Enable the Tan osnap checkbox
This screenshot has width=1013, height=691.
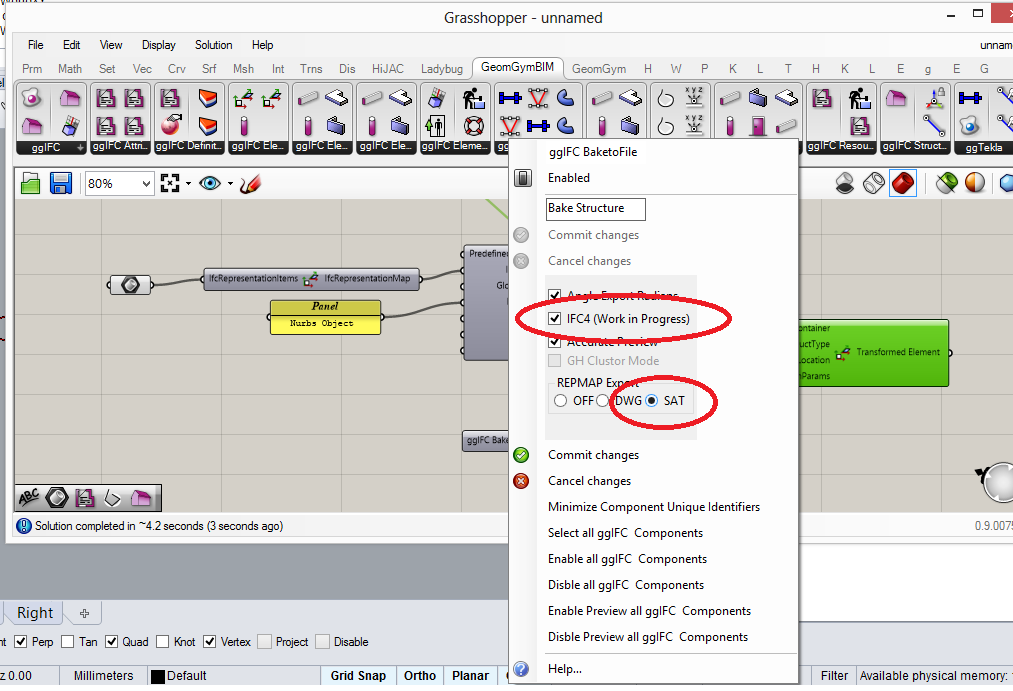(68, 641)
